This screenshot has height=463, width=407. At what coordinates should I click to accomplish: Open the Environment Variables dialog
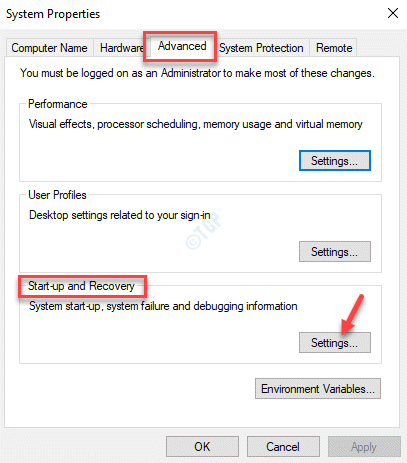coord(318,389)
